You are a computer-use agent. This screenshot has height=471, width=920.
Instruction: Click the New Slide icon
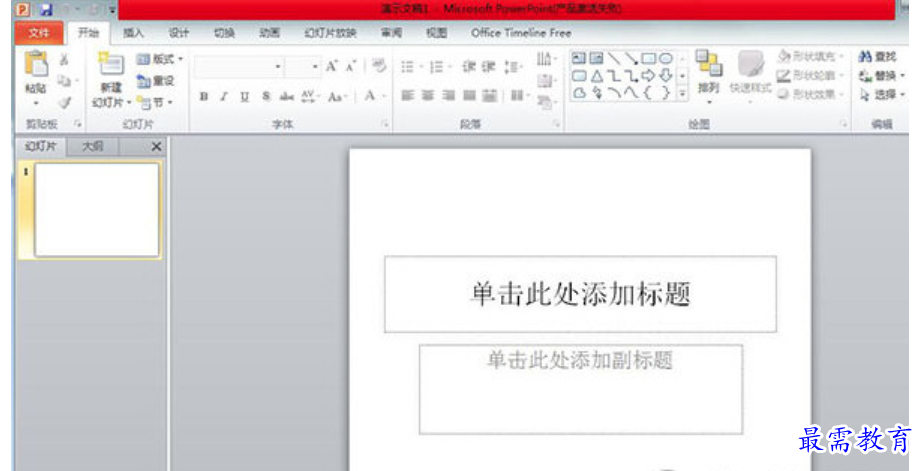(x=110, y=66)
